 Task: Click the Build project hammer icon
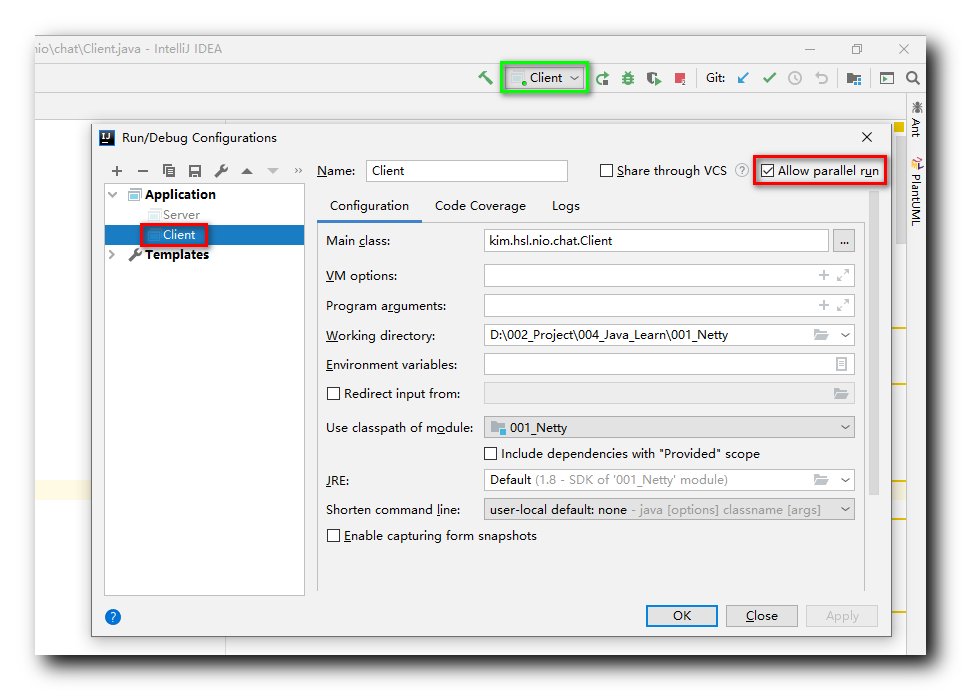[x=485, y=78]
